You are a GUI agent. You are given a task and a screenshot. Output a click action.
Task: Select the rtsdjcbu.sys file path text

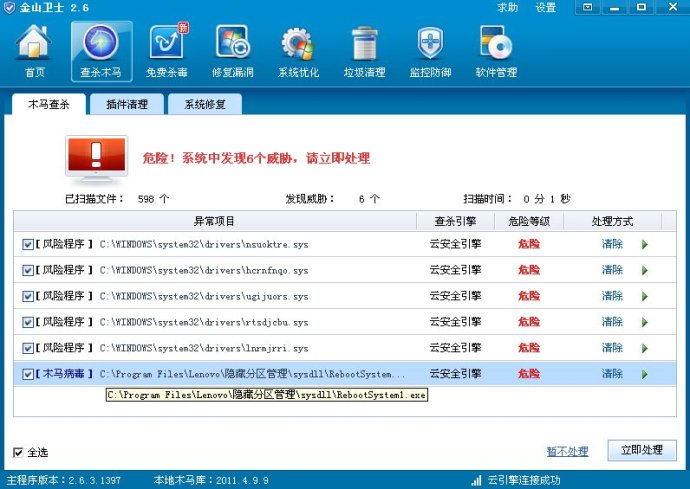[204, 322]
